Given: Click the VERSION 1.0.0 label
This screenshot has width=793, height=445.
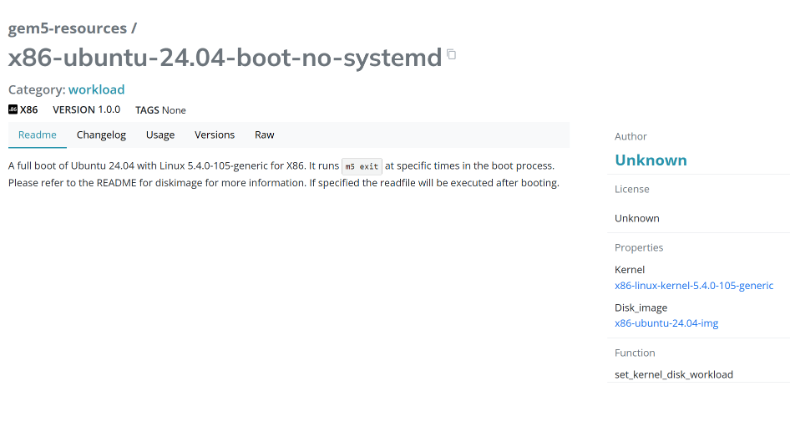Looking at the screenshot, I should coord(86,110).
